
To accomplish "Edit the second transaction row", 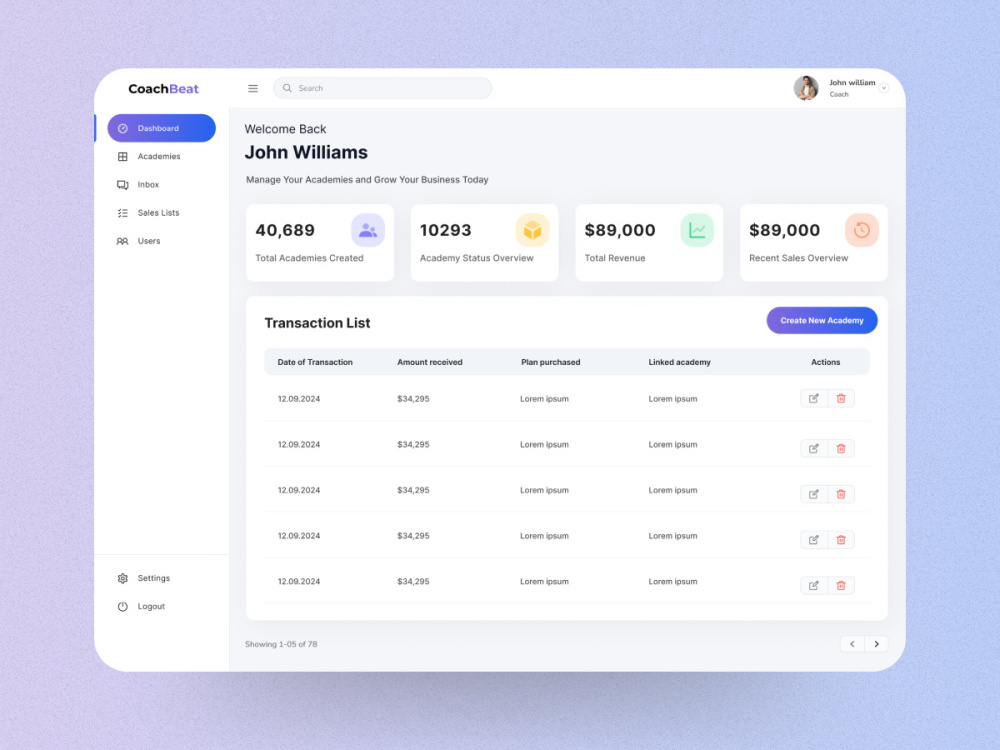I will 814,448.
